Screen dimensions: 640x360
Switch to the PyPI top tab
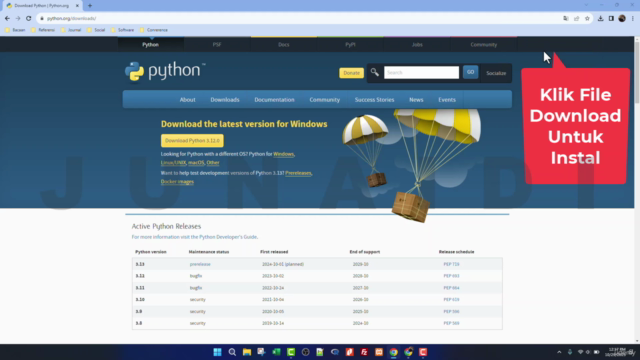350,44
